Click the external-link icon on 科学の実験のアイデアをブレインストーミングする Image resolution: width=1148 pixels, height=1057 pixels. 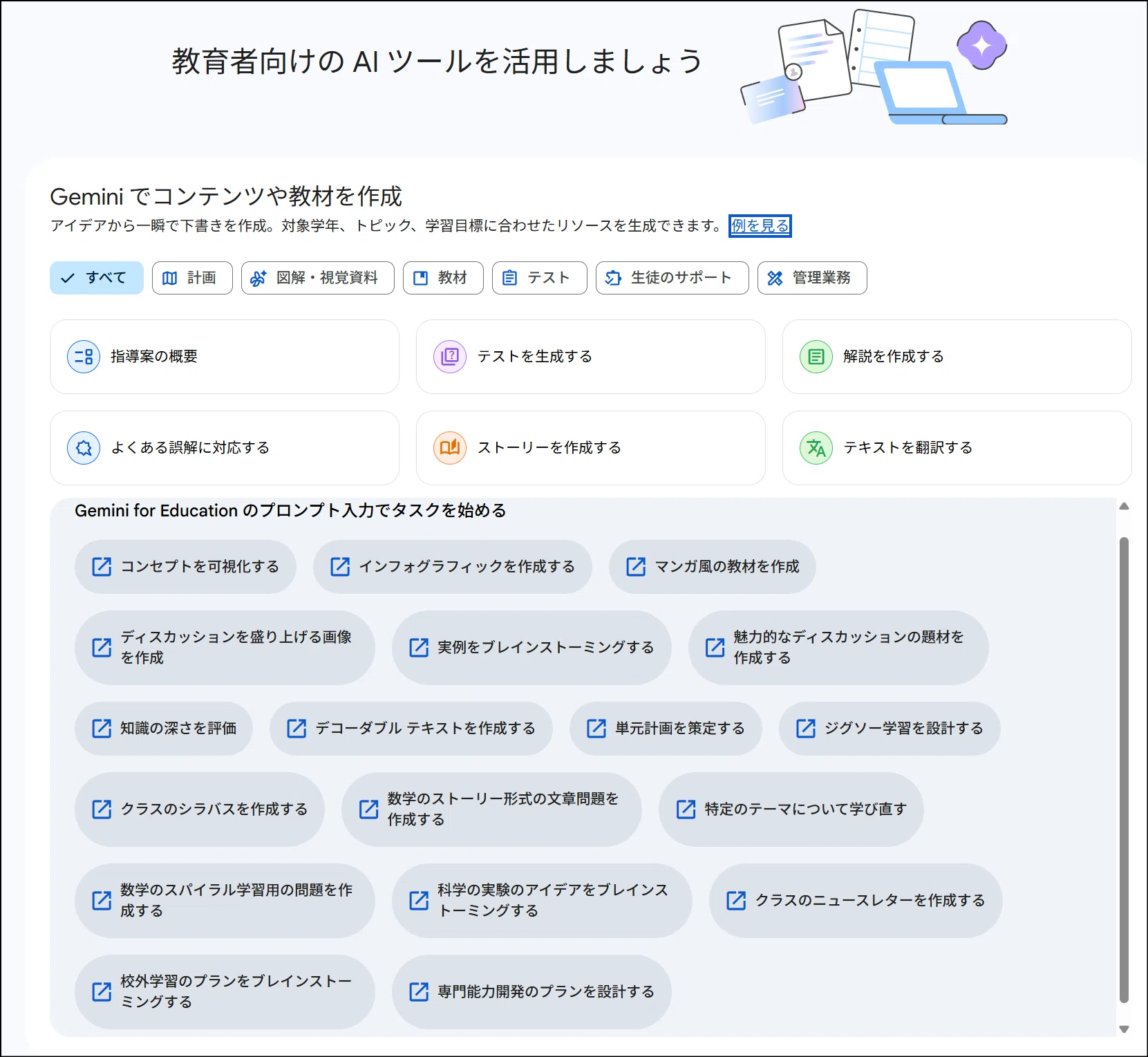[x=419, y=901]
